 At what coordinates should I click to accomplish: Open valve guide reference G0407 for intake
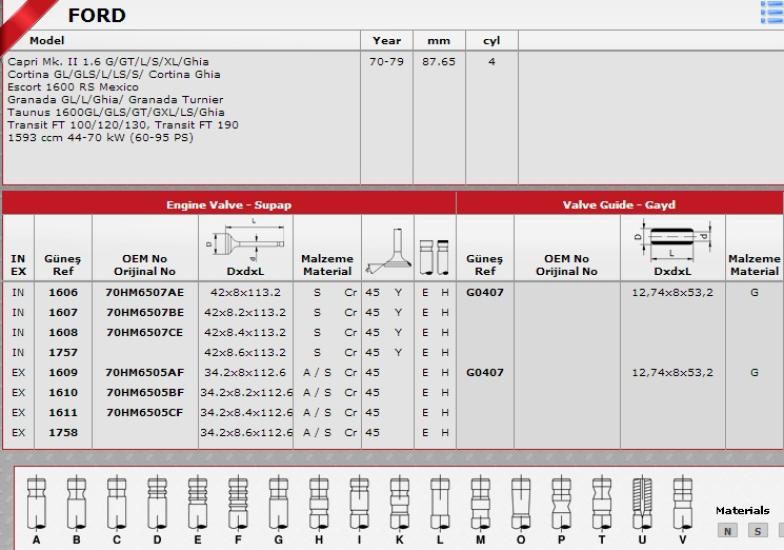pos(484,292)
